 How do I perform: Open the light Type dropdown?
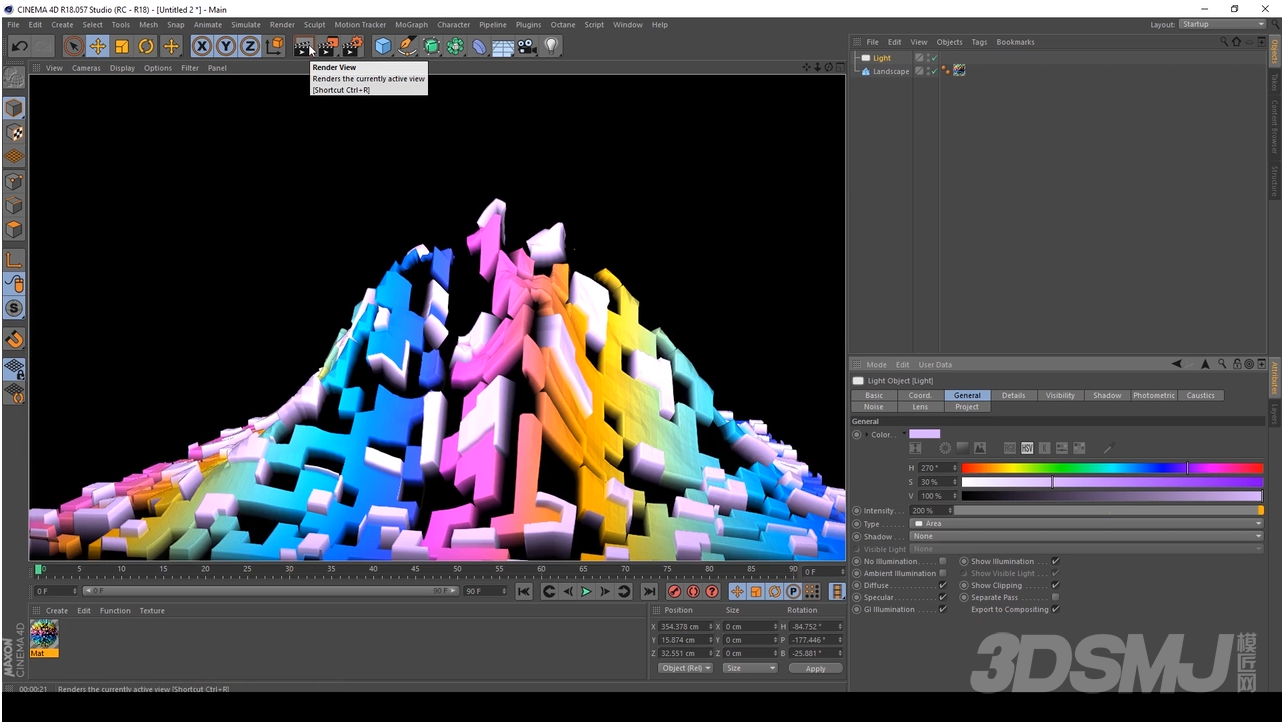tap(1087, 523)
